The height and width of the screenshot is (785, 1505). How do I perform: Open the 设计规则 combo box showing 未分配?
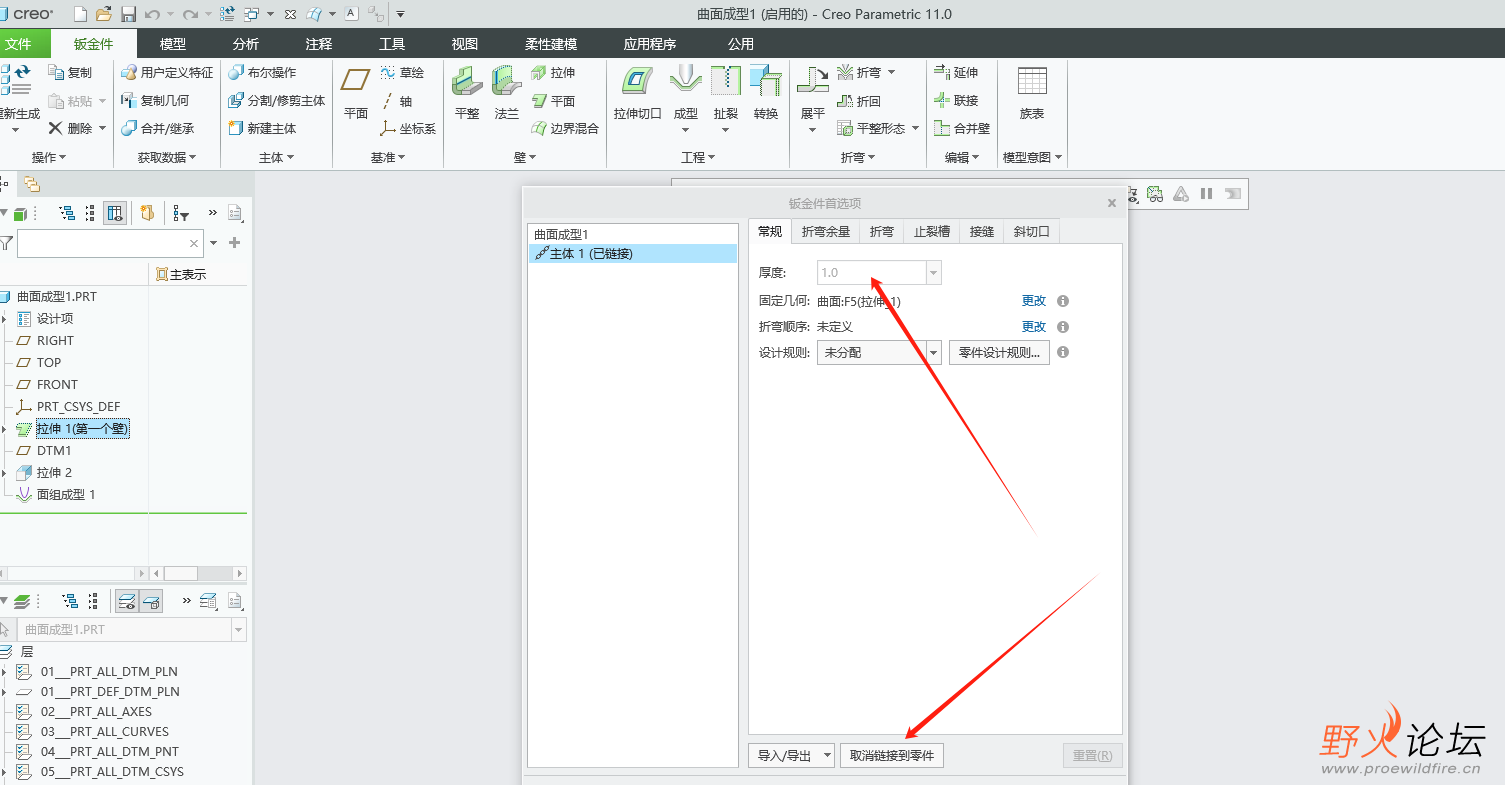tap(879, 352)
